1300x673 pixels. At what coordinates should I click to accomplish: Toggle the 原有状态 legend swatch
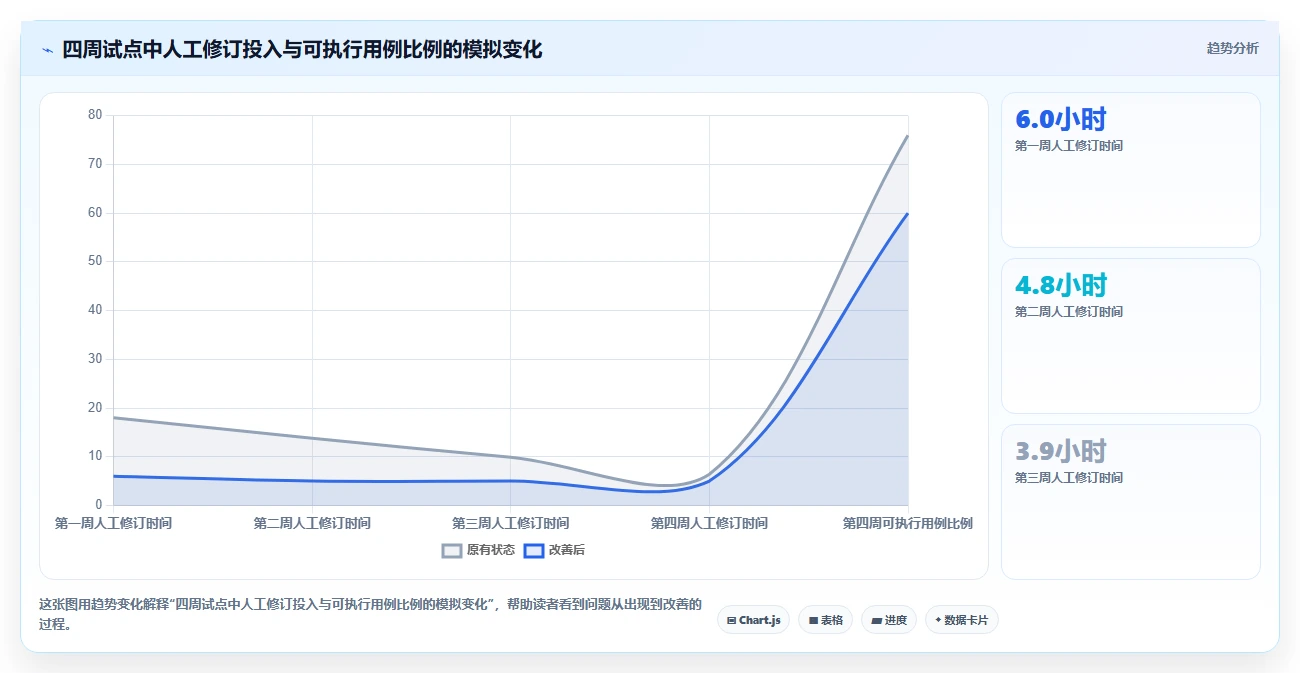(452, 550)
